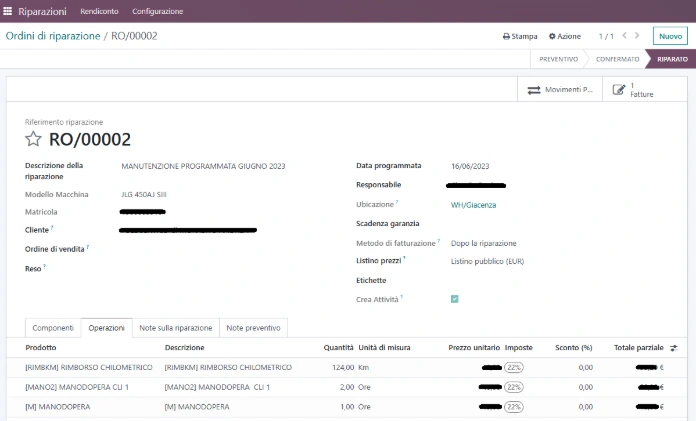Click the help mark next to Crea Attività
Screen dimensions: 696x421
401,297
